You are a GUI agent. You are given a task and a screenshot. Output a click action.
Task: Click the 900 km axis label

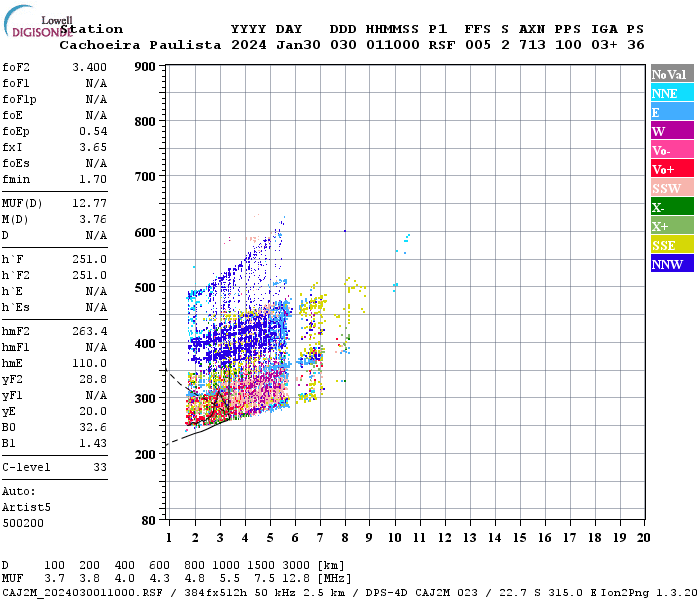145,67
